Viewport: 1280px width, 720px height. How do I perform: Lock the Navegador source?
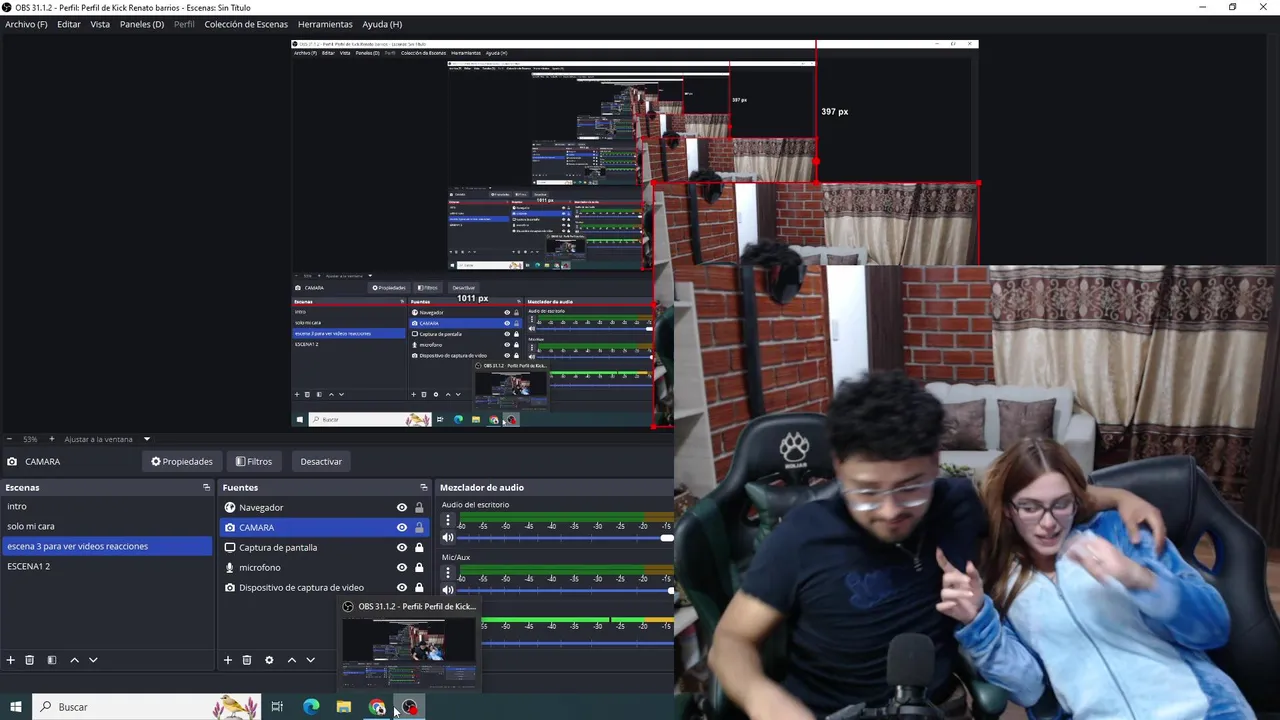tap(419, 507)
